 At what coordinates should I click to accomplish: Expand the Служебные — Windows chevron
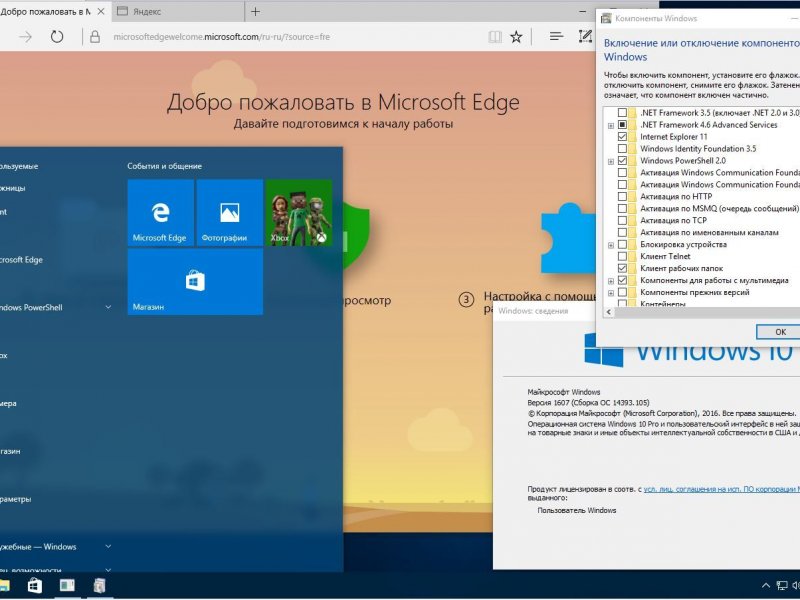[x=108, y=546]
